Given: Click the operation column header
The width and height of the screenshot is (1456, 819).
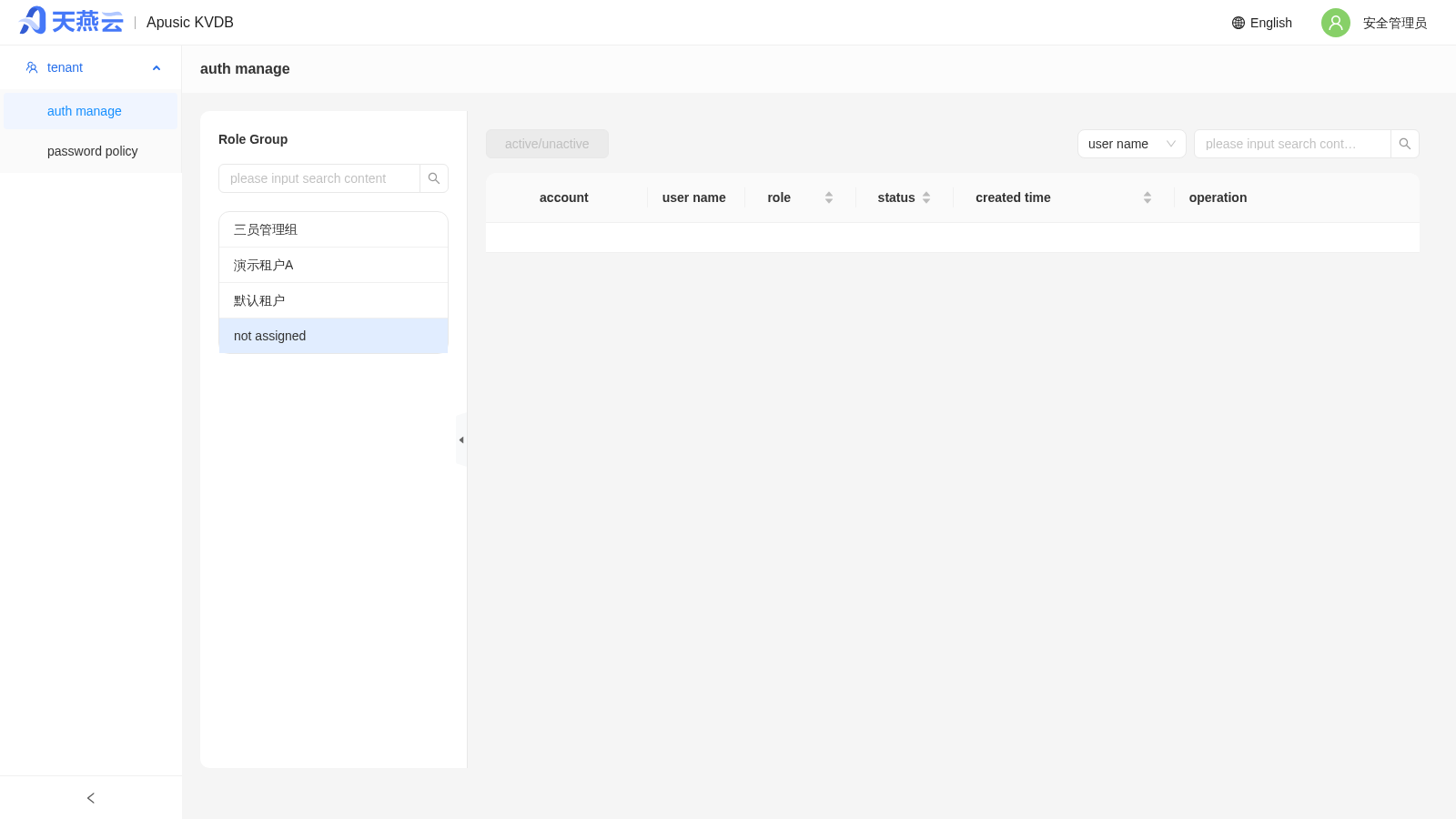Looking at the screenshot, I should 1218,197.
